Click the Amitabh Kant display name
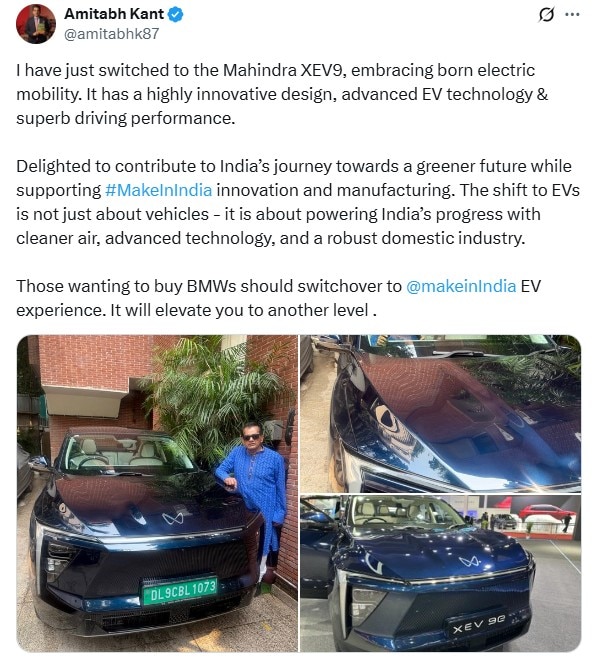 tap(114, 14)
